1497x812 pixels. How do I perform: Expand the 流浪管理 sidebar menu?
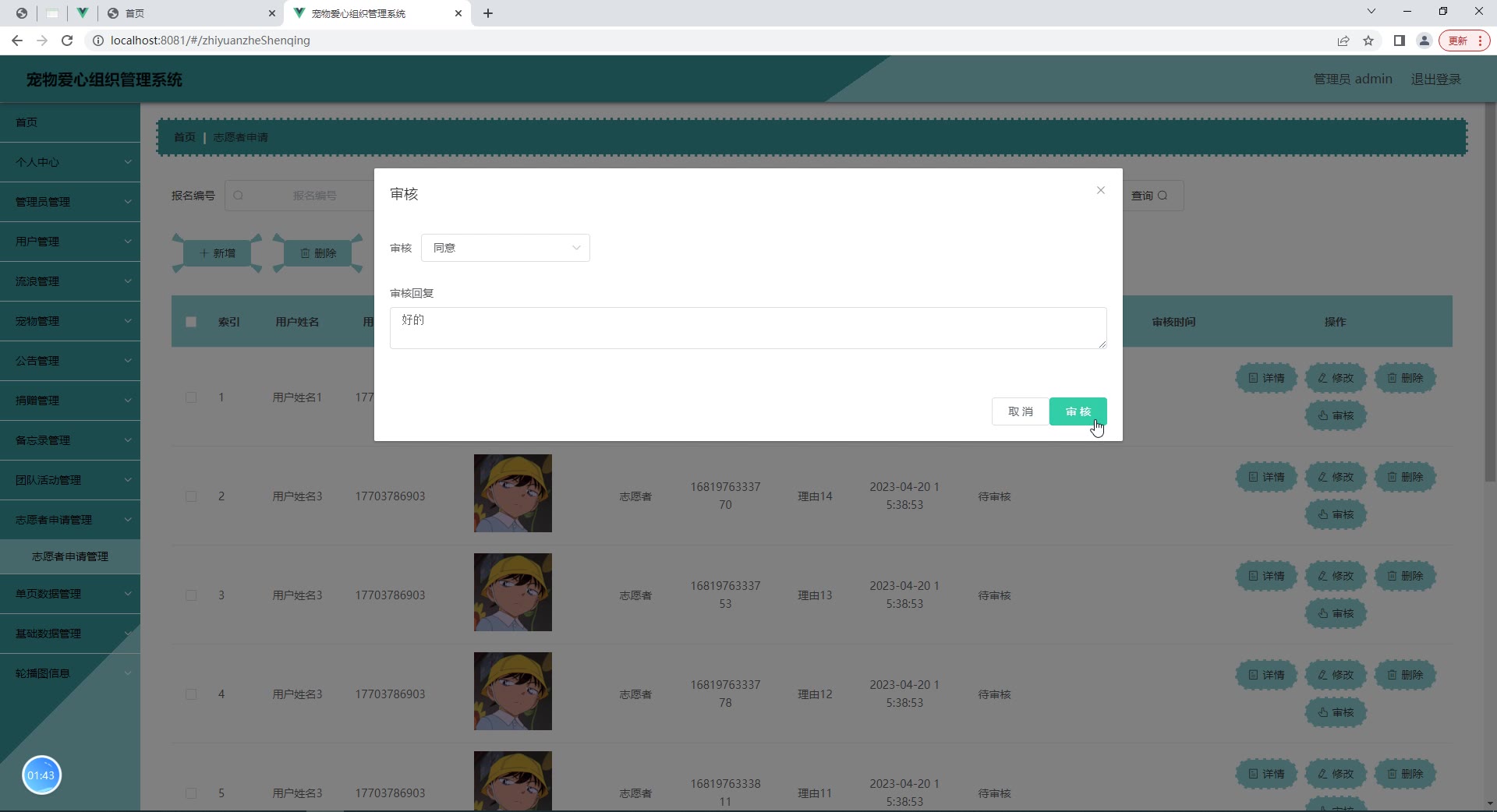(70, 281)
